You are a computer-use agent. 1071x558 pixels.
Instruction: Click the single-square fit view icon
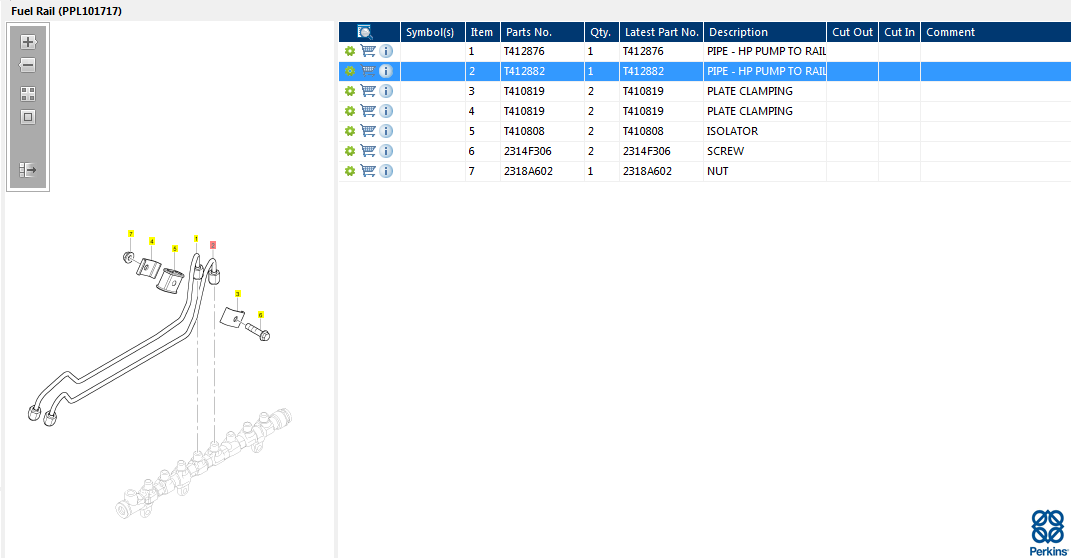click(28, 117)
